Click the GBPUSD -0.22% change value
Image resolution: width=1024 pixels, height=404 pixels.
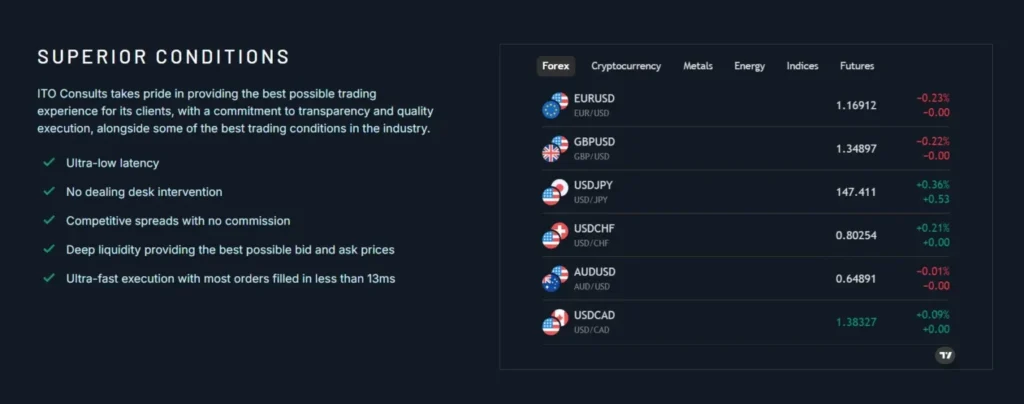932,141
